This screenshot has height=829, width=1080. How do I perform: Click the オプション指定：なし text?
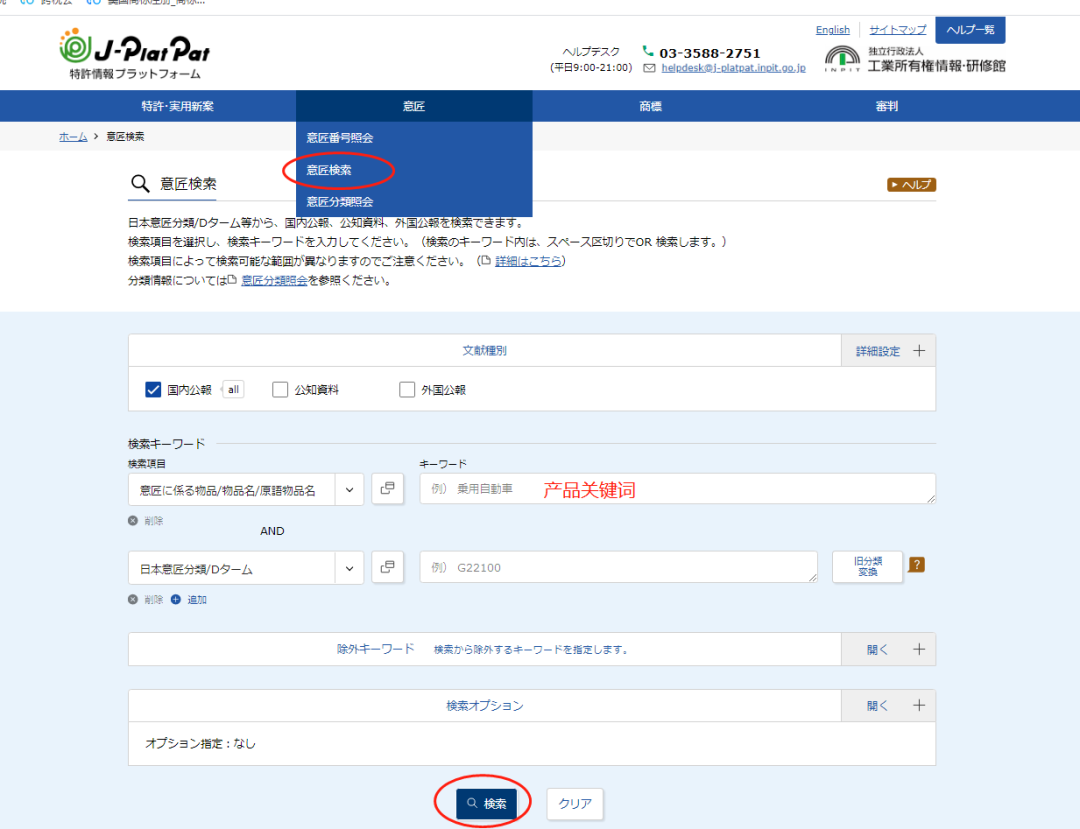tap(200, 744)
